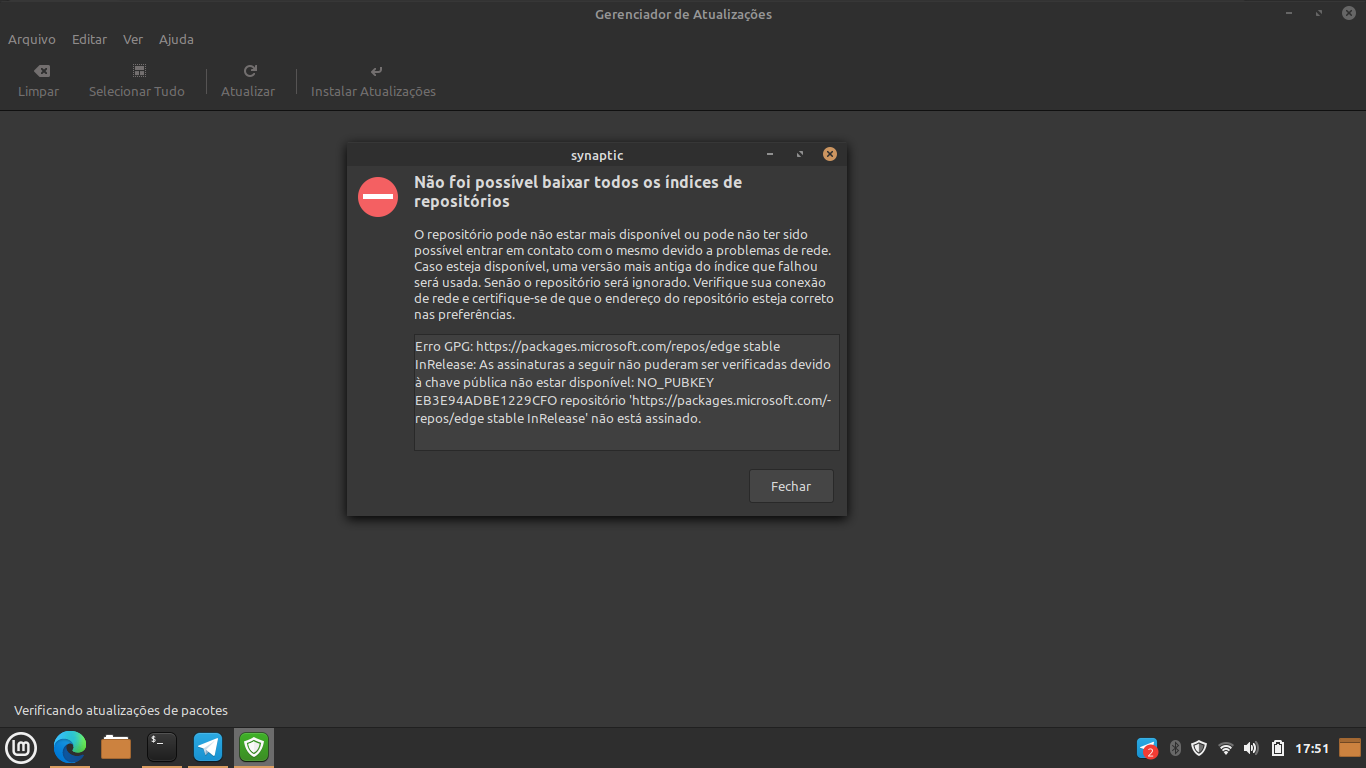1366x768 pixels.
Task: Open the file manager folder icon
Action: [x=116, y=747]
